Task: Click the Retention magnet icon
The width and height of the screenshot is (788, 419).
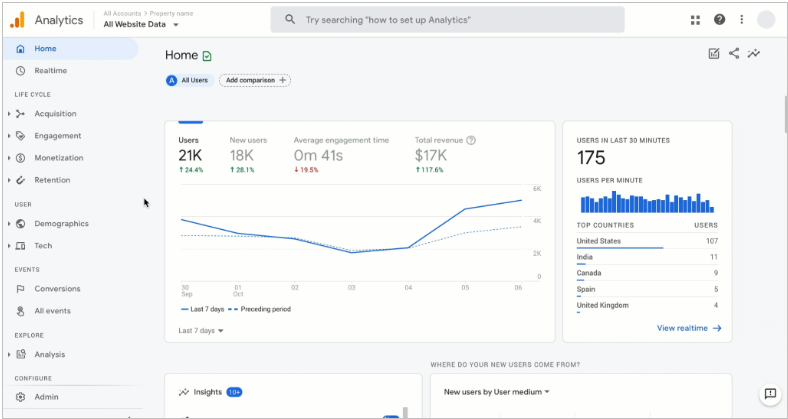Action: (20, 180)
